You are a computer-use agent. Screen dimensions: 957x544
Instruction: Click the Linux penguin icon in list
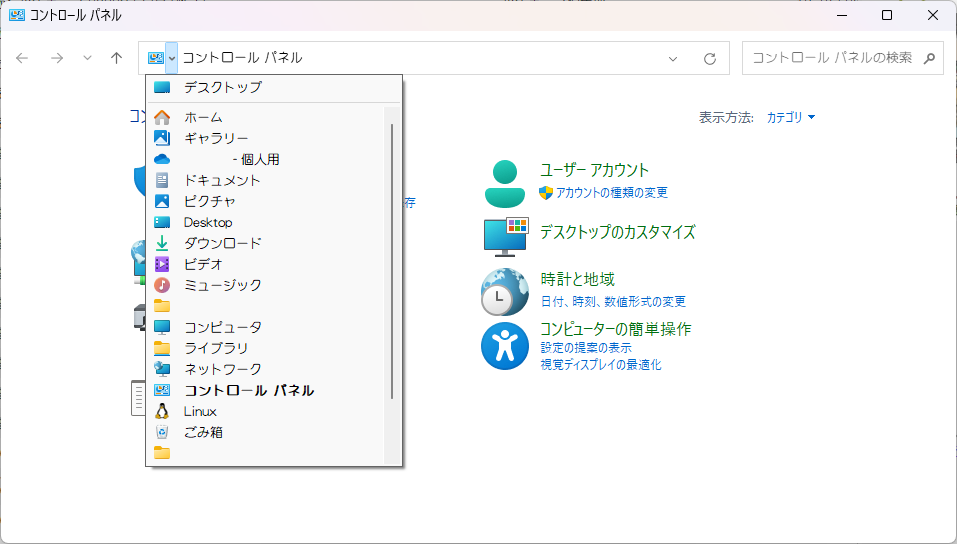[162, 411]
